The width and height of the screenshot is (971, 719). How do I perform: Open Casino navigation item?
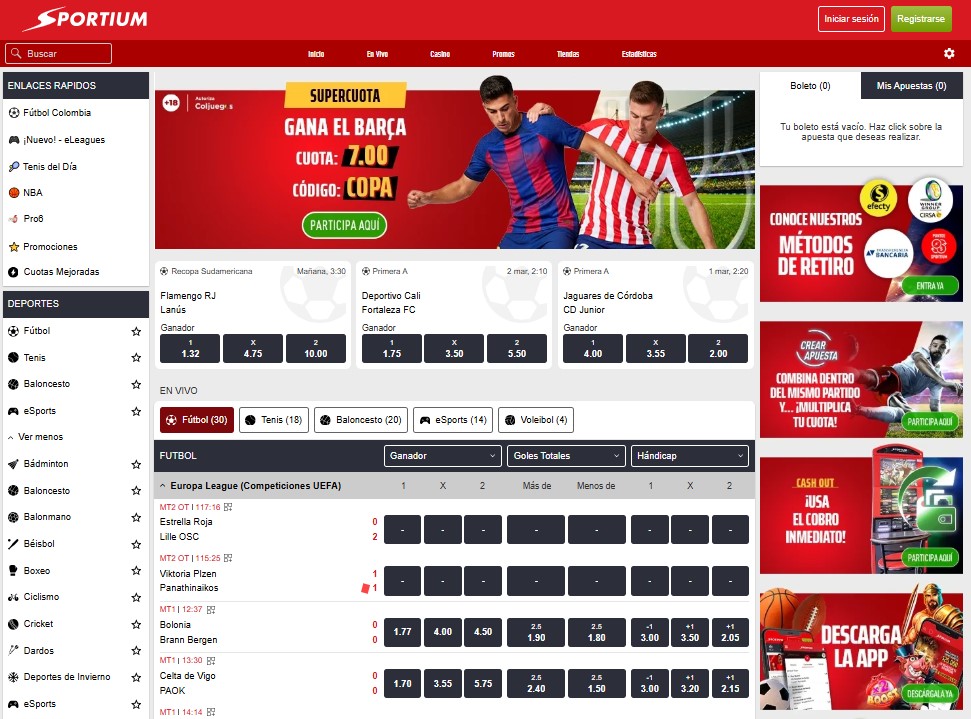(x=440, y=54)
